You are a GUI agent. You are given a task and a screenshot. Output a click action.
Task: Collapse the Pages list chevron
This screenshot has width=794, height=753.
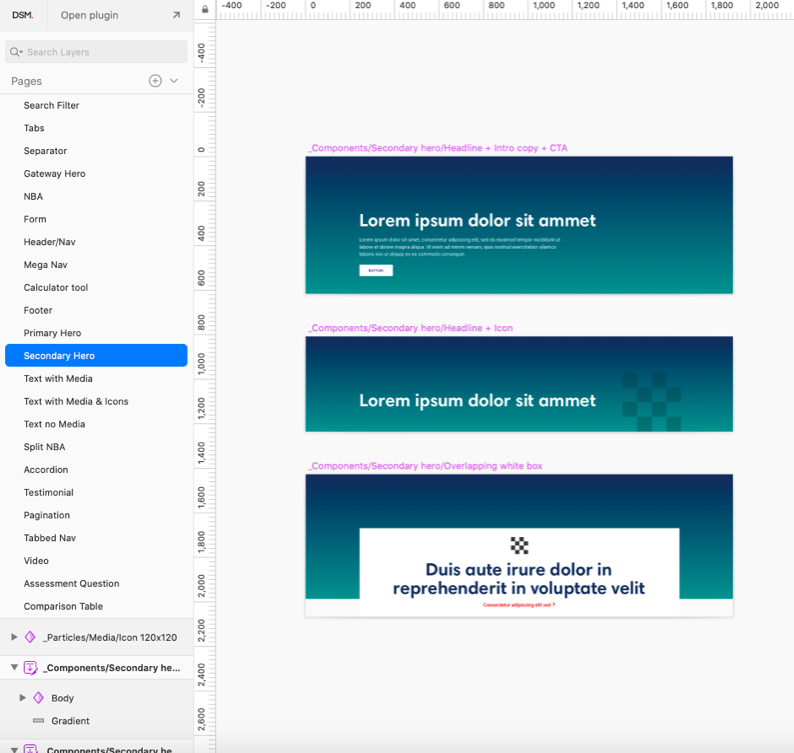coord(174,81)
